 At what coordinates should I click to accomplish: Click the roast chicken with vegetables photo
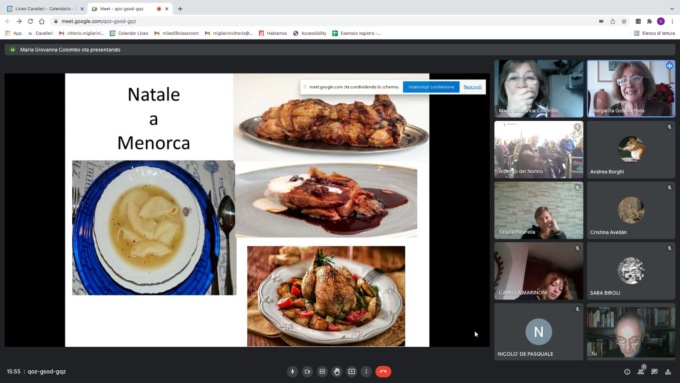pyautogui.click(x=326, y=296)
